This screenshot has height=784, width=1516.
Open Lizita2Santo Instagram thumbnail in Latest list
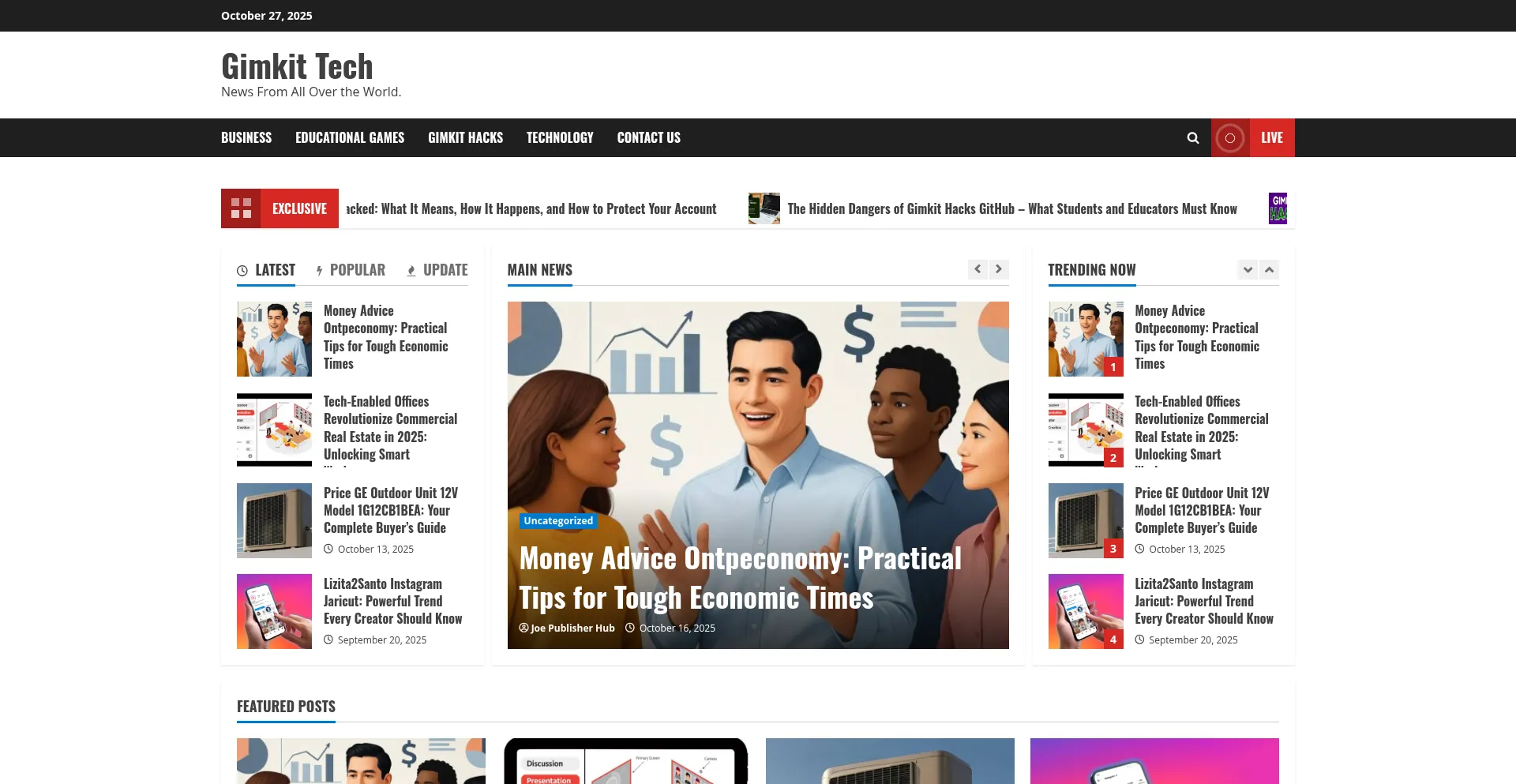[x=274, y=611]
